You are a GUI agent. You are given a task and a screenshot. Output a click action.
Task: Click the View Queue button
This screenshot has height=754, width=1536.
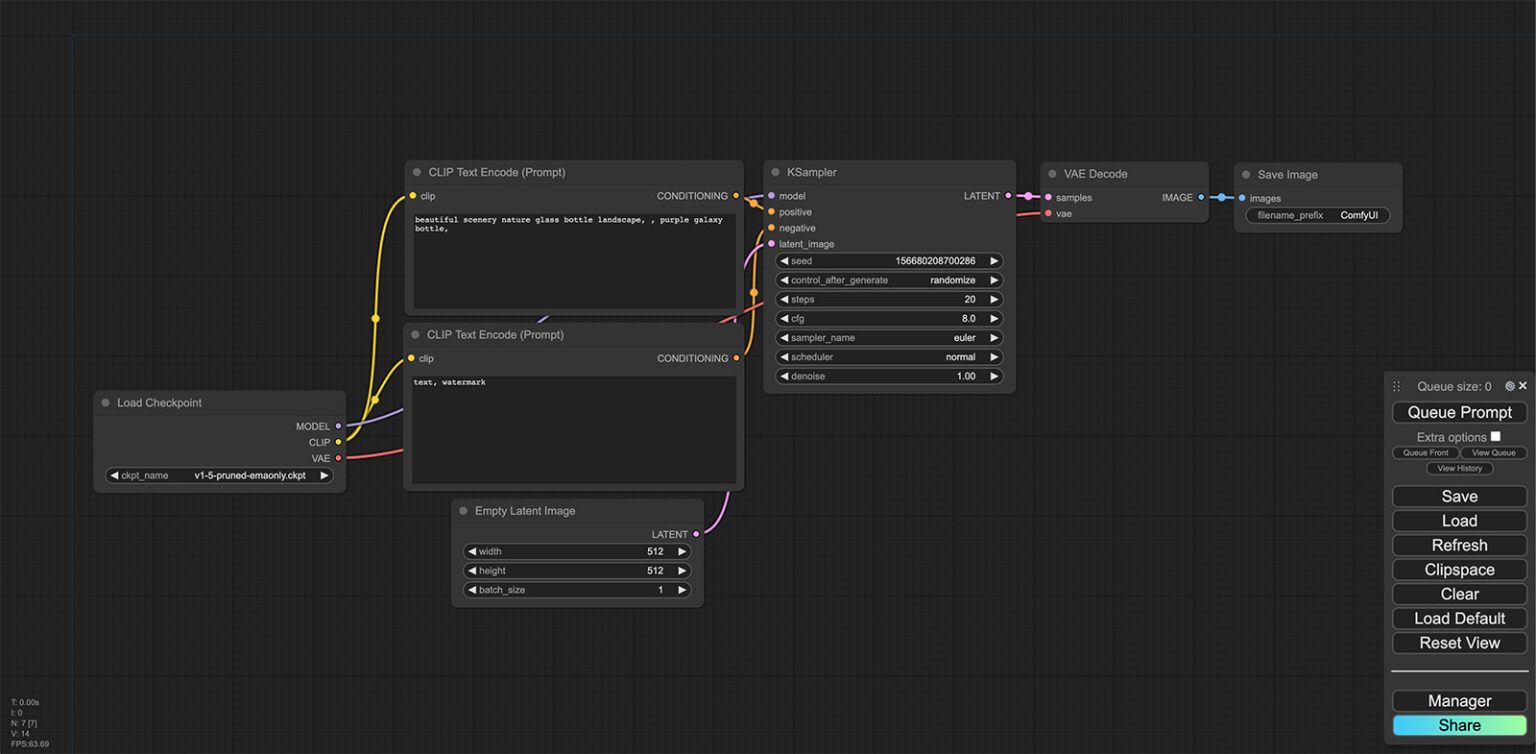(x=1493, y=453)
